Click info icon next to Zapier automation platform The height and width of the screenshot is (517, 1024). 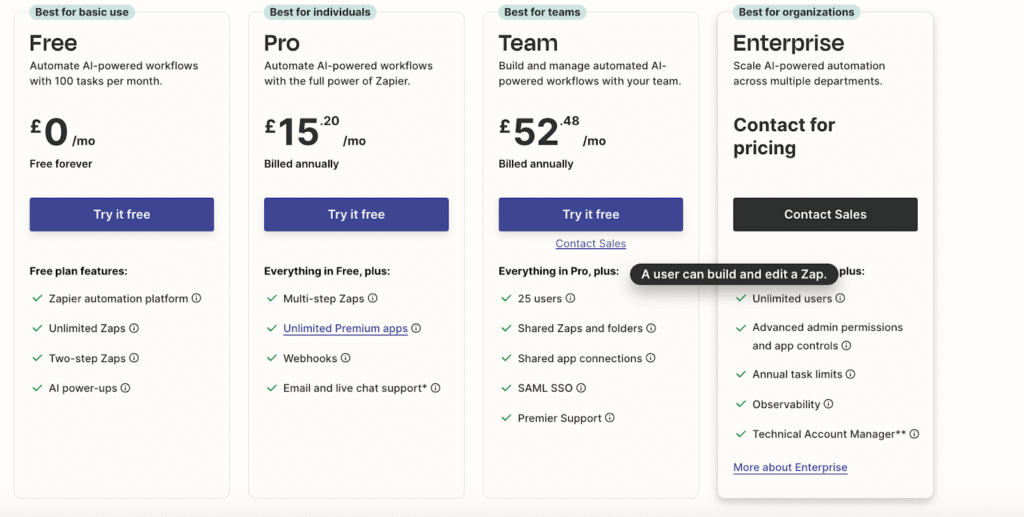[197, 298]
